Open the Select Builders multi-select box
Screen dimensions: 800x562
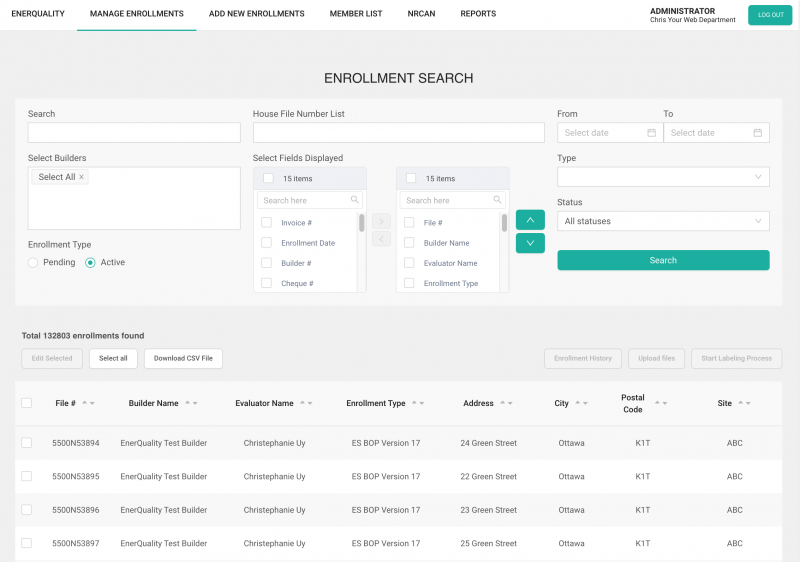[x=134, y=198]
